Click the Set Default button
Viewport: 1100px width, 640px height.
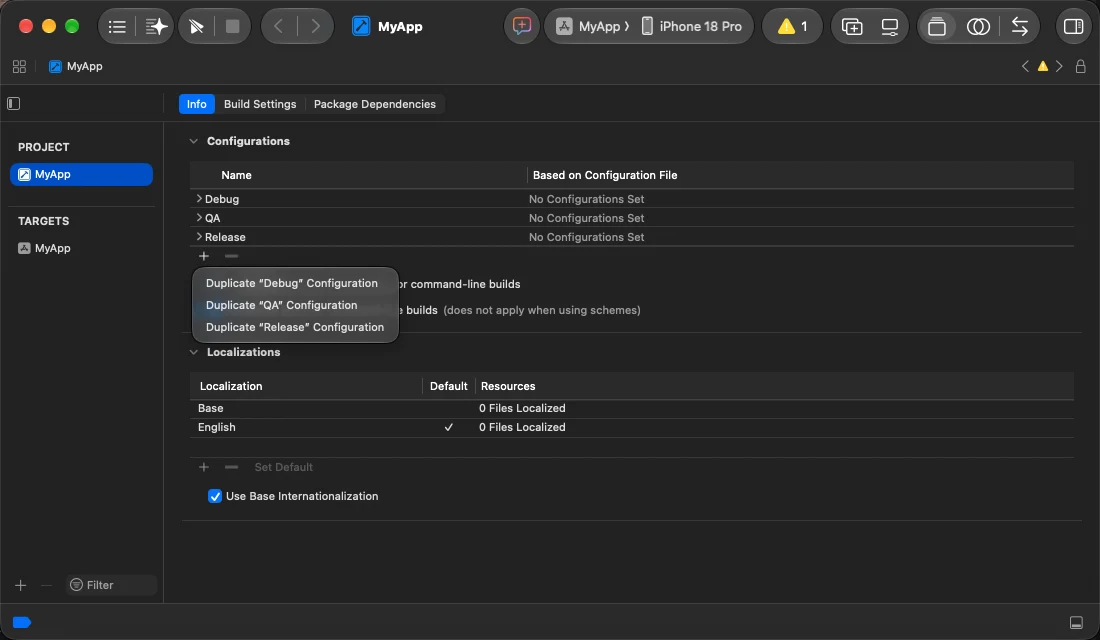(283, 467)
